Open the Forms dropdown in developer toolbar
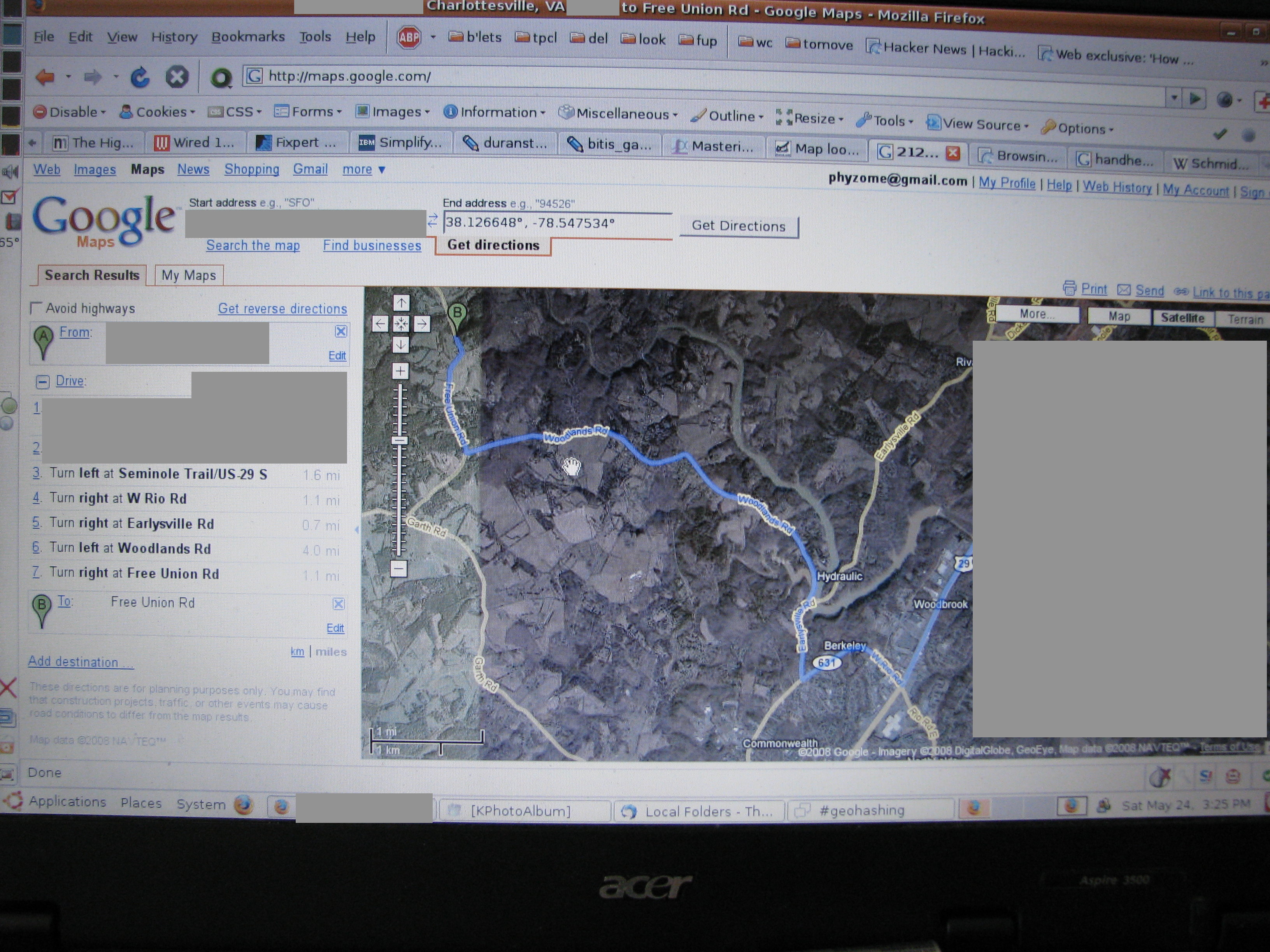Image resolution: width=1270 pixels, height=952 pixels. (x=308, y=111)
